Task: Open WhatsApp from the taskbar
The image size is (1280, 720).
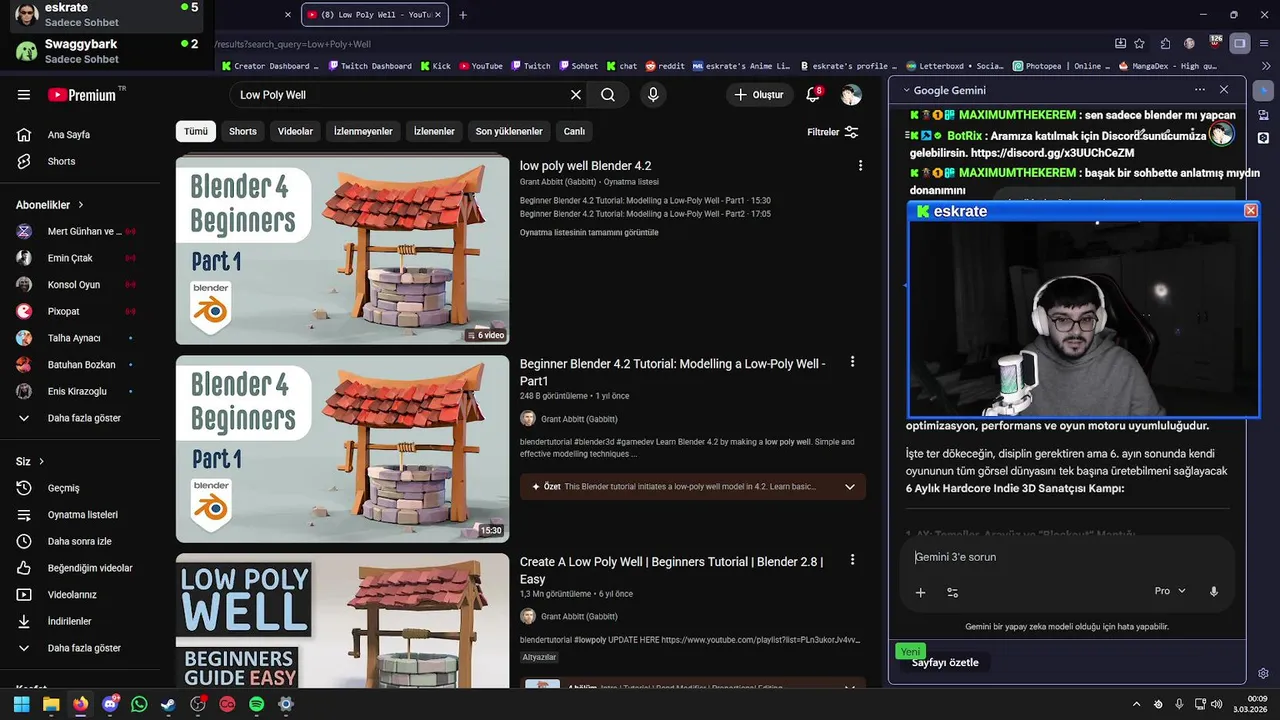Action: (x=139, y=704)
